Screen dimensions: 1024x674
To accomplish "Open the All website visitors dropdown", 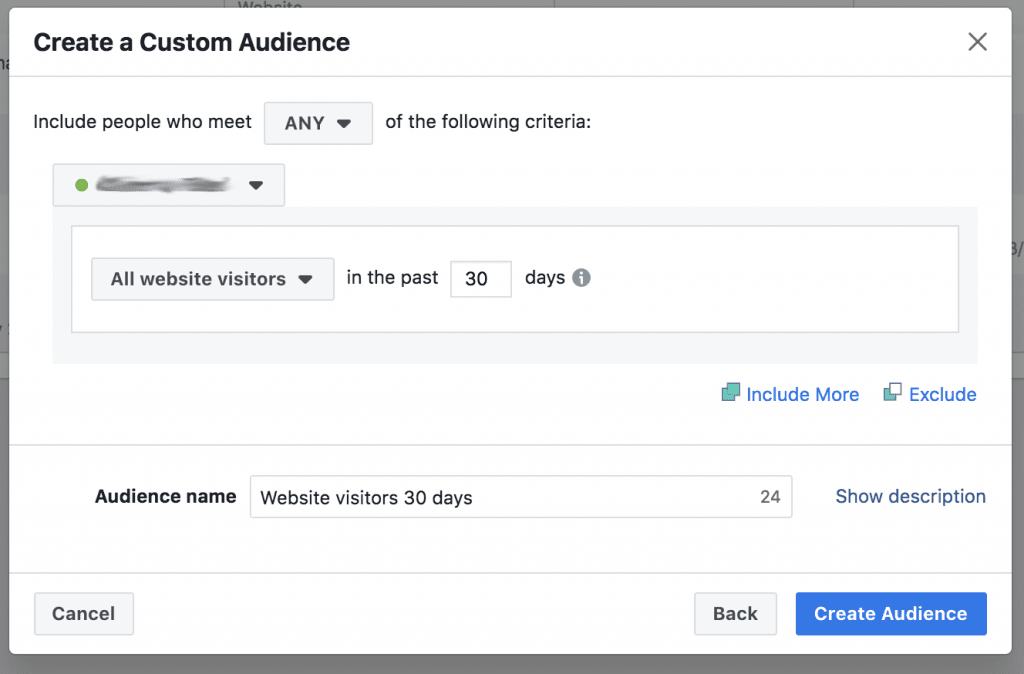I will [x=212, y=278].
